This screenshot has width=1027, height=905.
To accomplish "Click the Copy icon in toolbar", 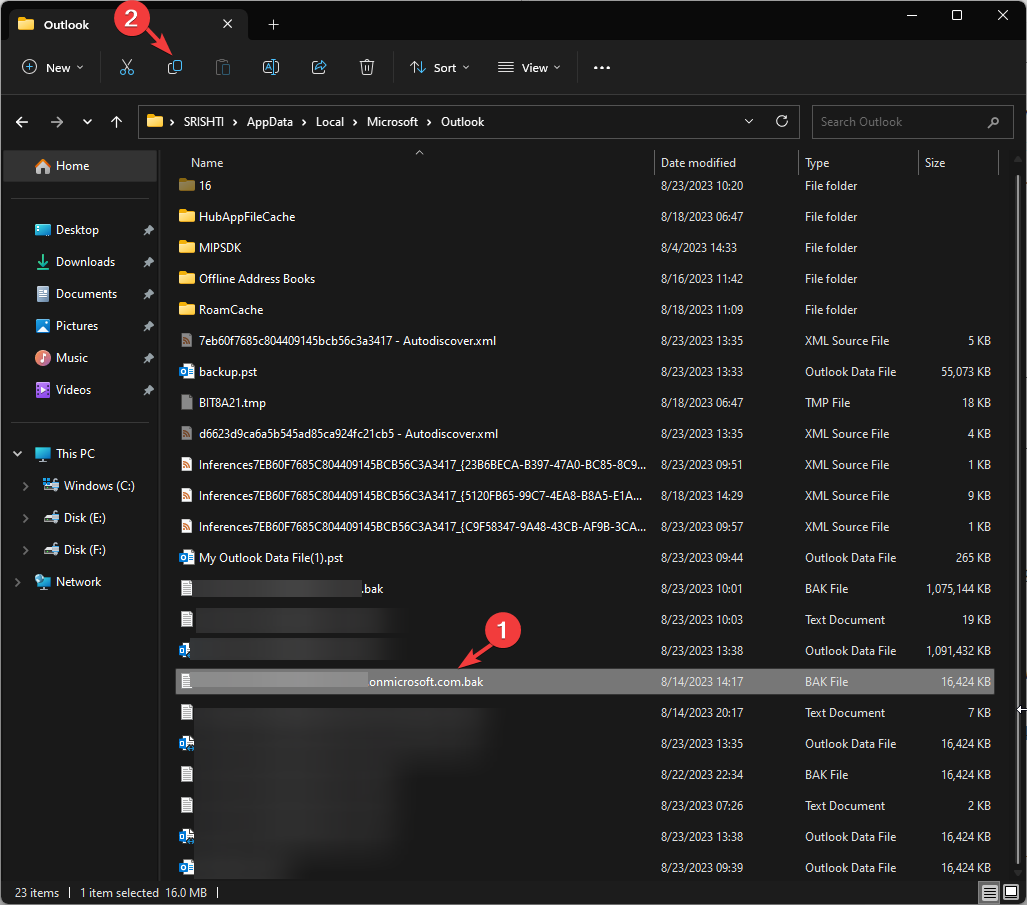I will 175,67.
